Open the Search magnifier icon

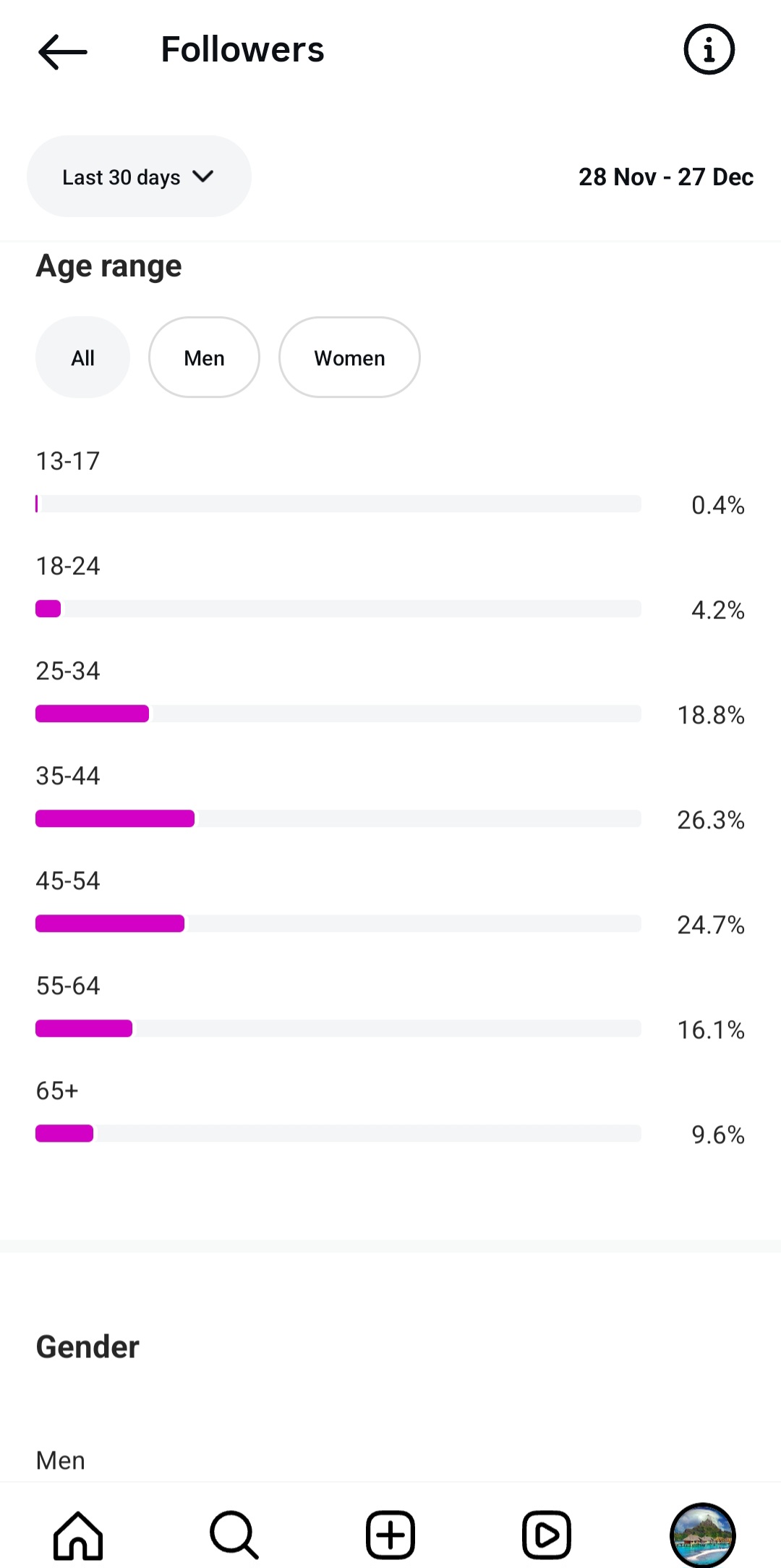tap(234, 1535)
